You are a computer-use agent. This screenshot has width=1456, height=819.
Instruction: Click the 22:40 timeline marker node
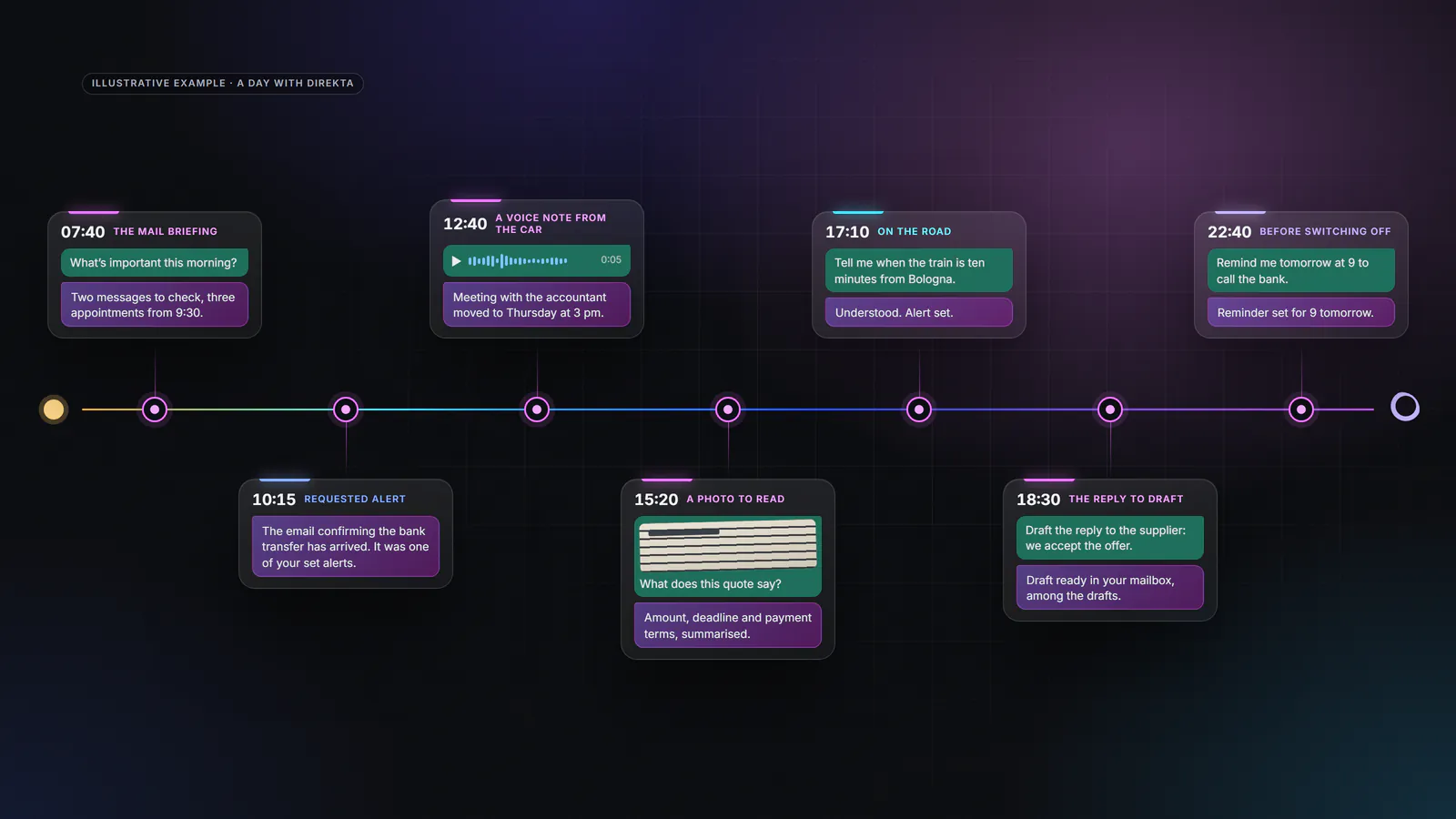coord(1301,409)
